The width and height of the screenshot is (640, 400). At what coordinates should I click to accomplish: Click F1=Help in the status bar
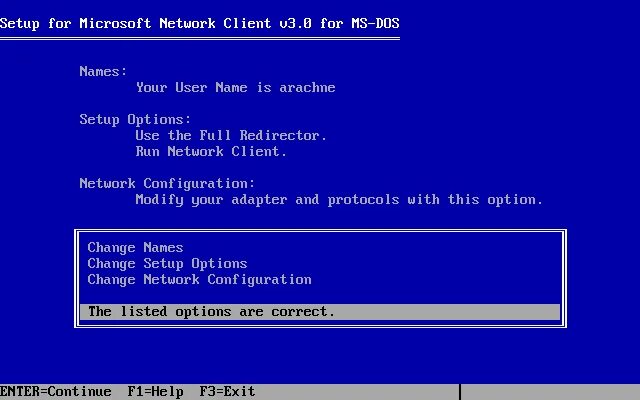tap(156, 391)
